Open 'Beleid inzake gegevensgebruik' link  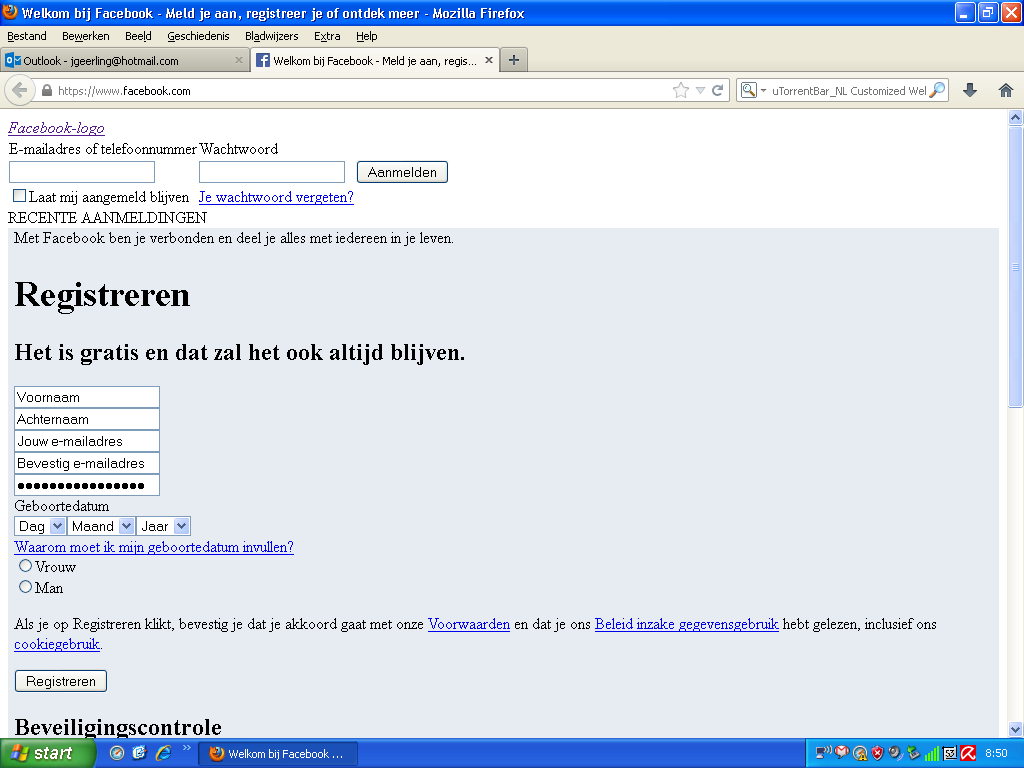[686, 624]
